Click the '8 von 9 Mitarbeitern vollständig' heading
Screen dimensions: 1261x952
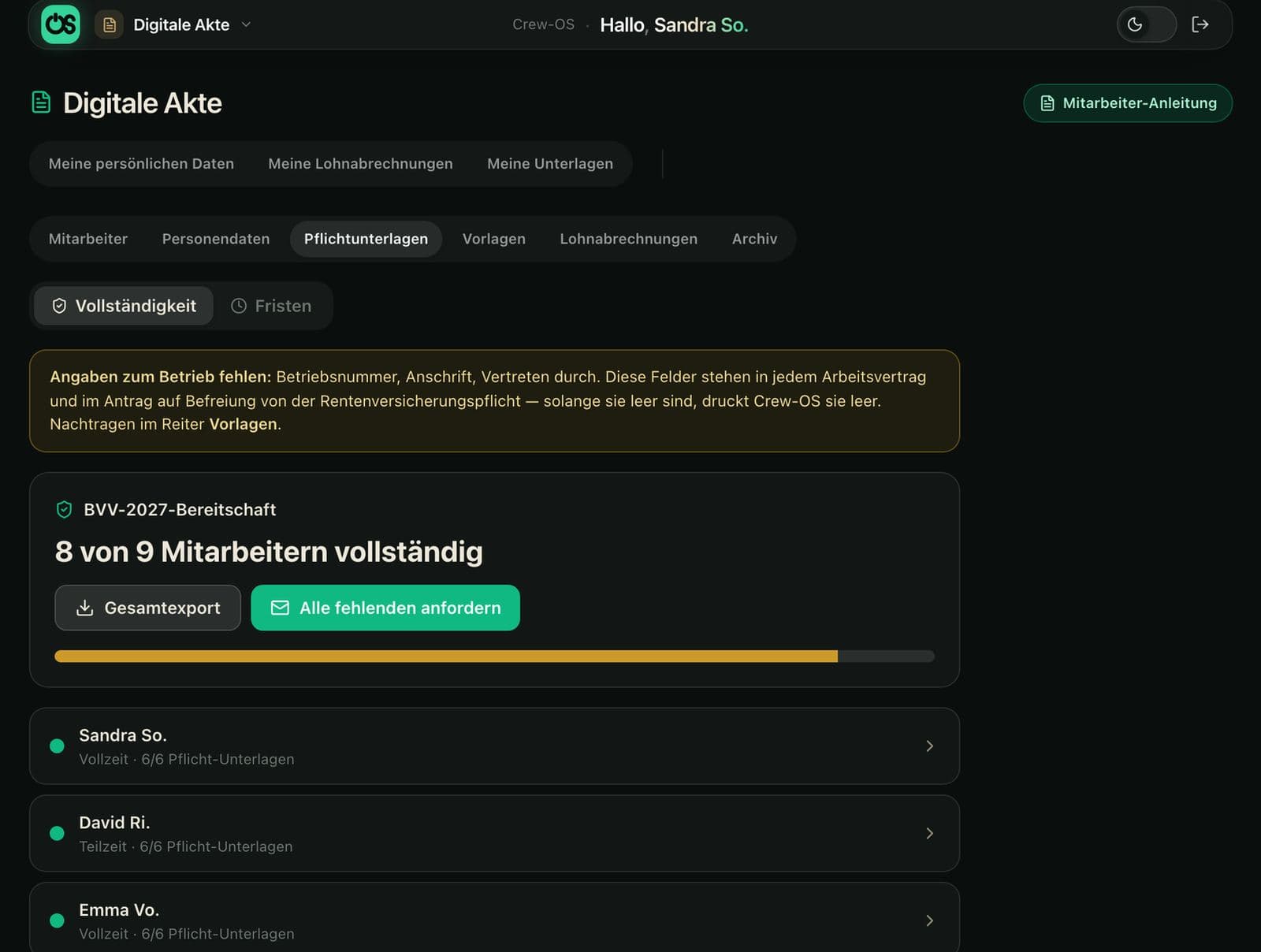269,552
